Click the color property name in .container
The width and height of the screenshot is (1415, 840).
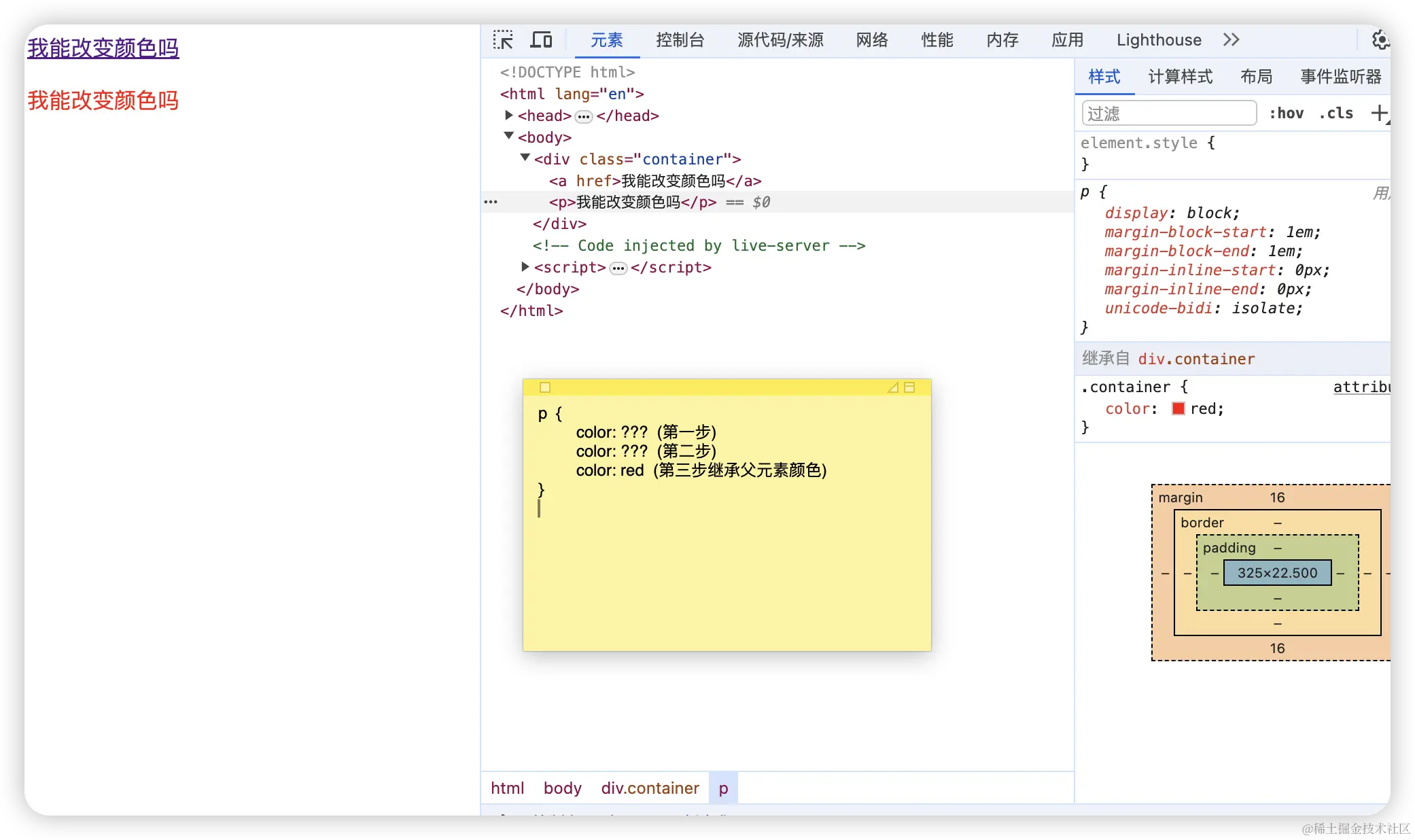pyautogui.click(x=1128, y=408)
